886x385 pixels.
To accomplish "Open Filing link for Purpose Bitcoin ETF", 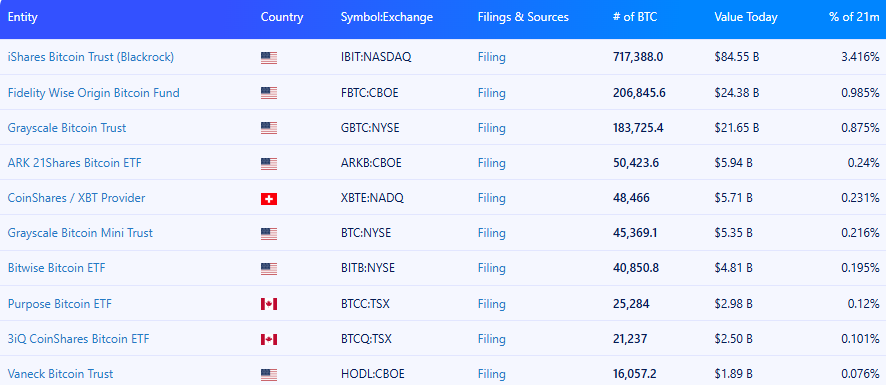I will point(492,304).
